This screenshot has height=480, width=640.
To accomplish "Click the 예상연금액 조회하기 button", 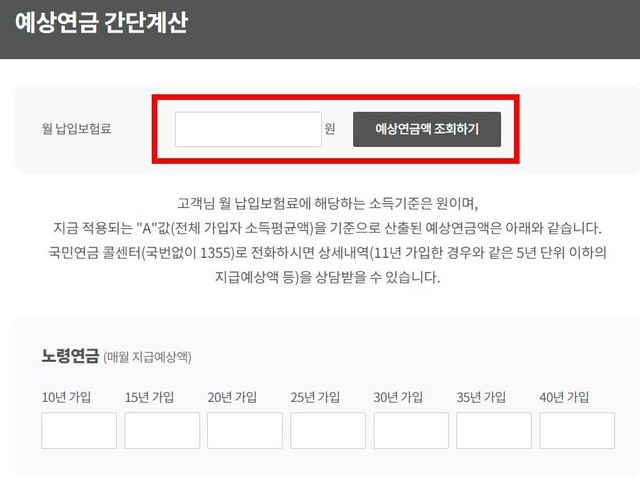I will point(427,129).
